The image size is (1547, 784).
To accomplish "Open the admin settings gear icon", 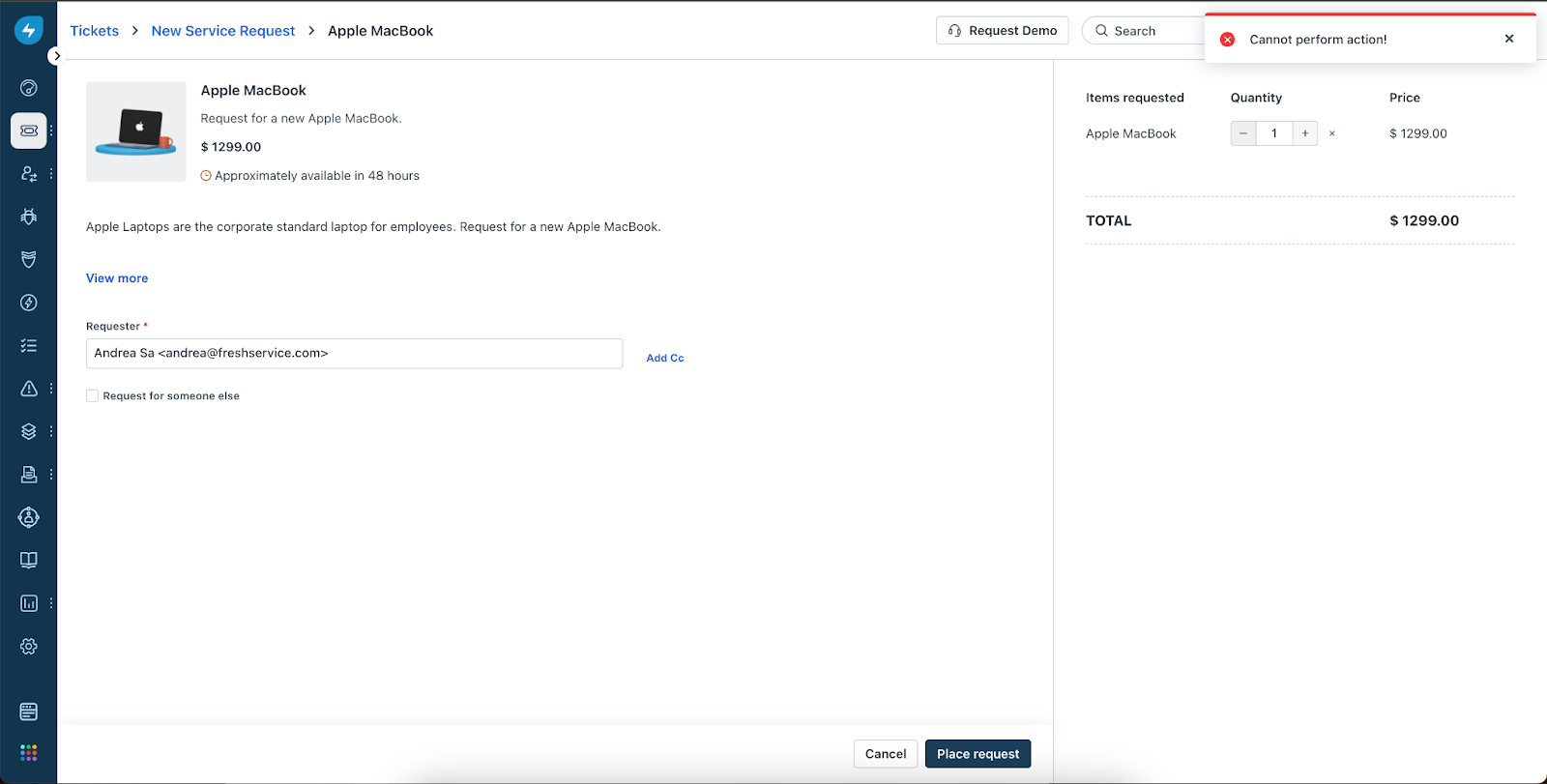I will point(29,646).
